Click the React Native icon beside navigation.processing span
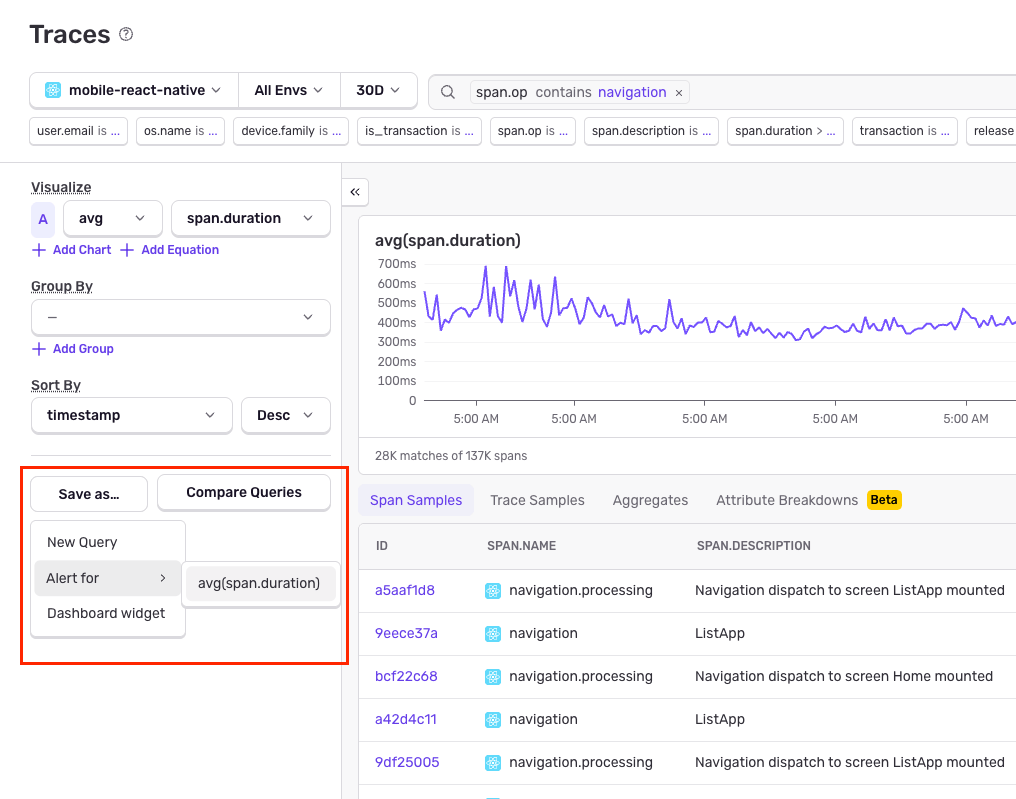Screen dimensions: 1016x799 pos(493,590)
